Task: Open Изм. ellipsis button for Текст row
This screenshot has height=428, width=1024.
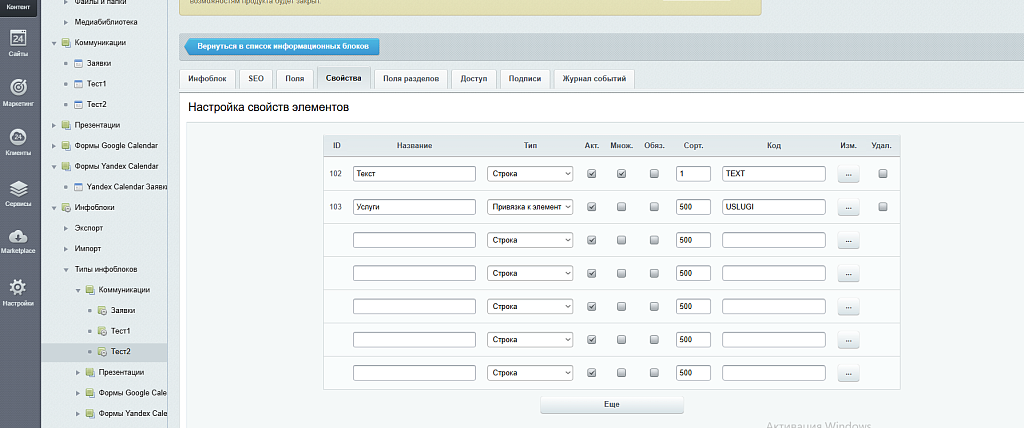Action: [848, 174]
